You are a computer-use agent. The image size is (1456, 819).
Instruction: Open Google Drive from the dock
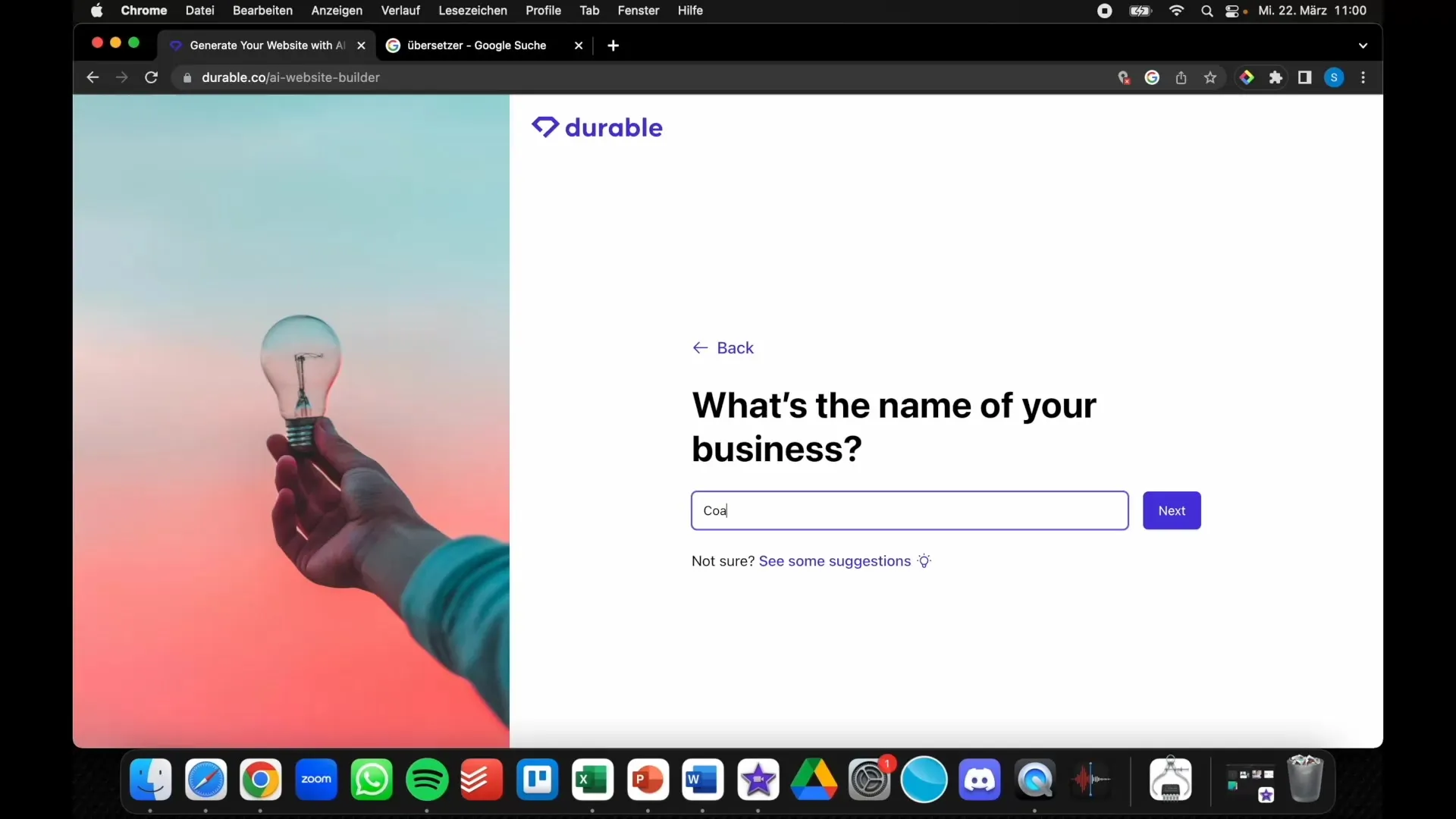click(x=814, y=780)
